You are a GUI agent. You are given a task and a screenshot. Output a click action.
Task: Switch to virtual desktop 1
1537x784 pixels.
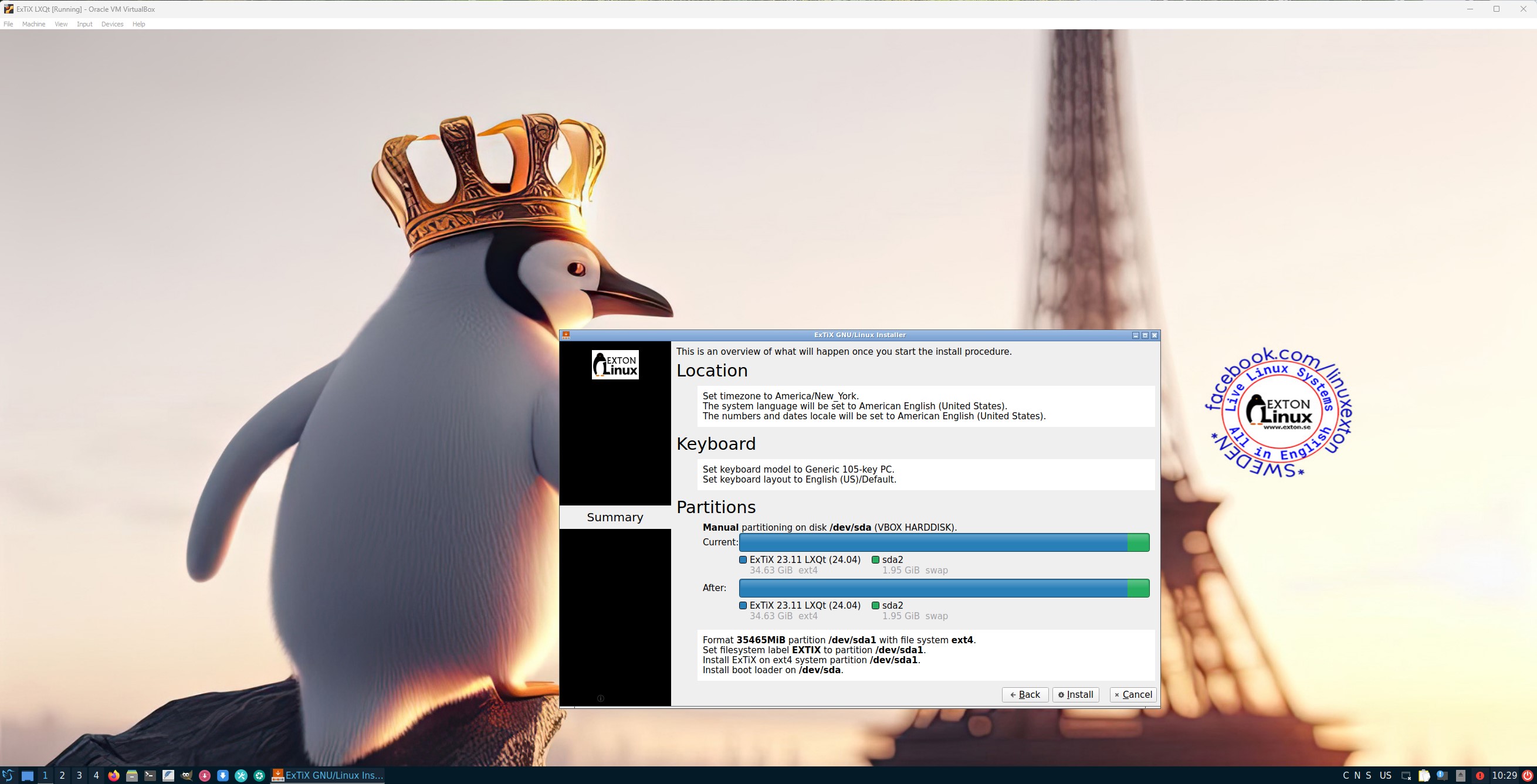click(x=45, y=776)
